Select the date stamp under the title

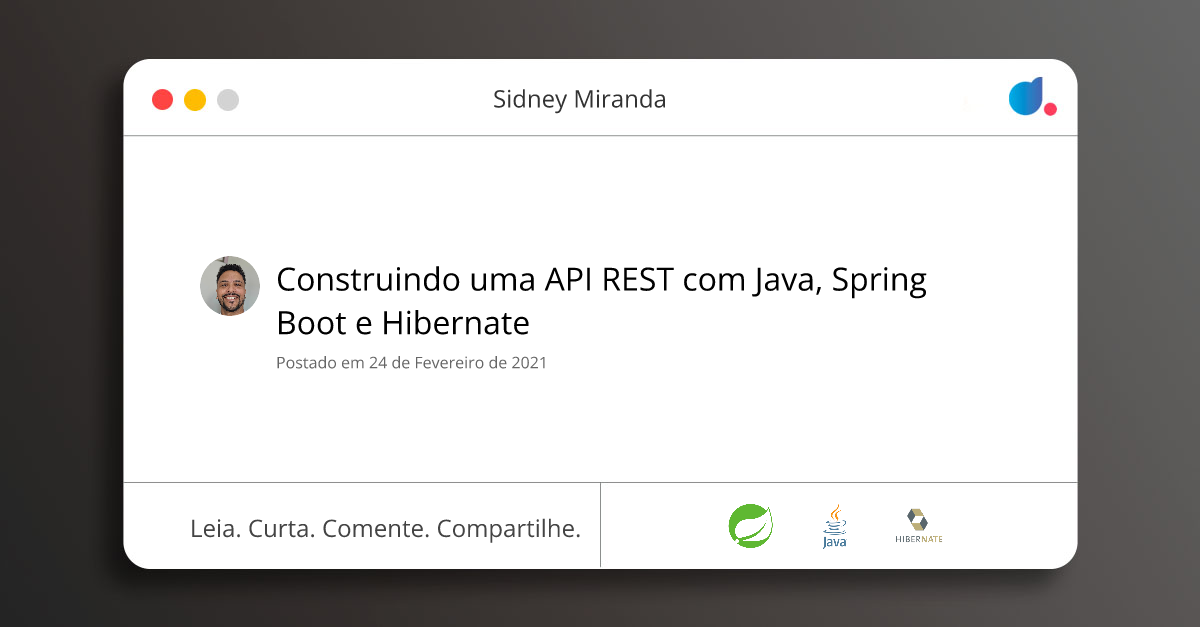click(x=411, y=363)
